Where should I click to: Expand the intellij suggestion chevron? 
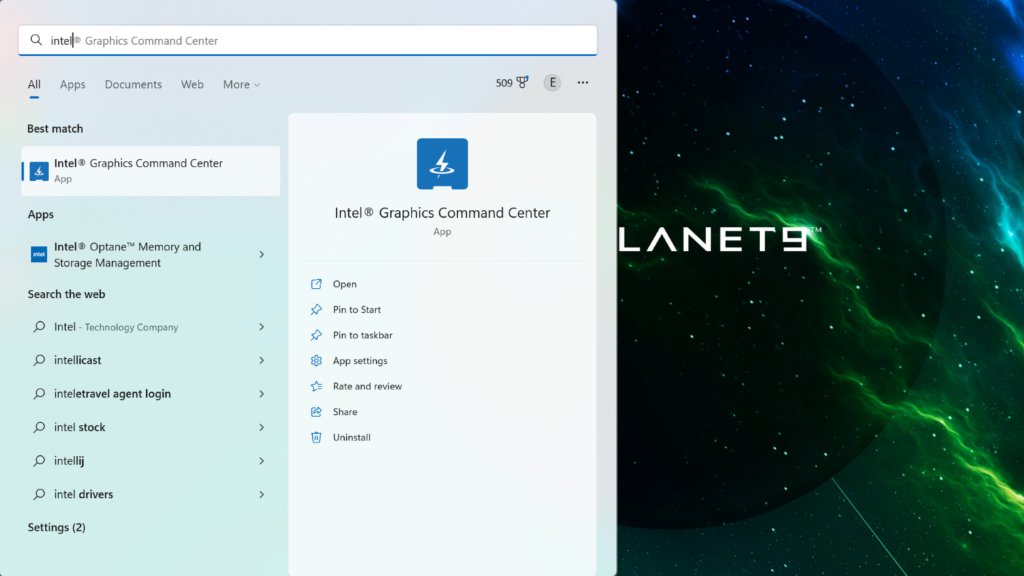(x=261, y=460)
